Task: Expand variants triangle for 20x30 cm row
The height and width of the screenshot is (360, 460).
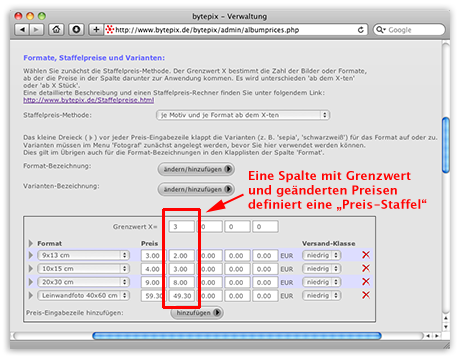Action: pos(31,282)
